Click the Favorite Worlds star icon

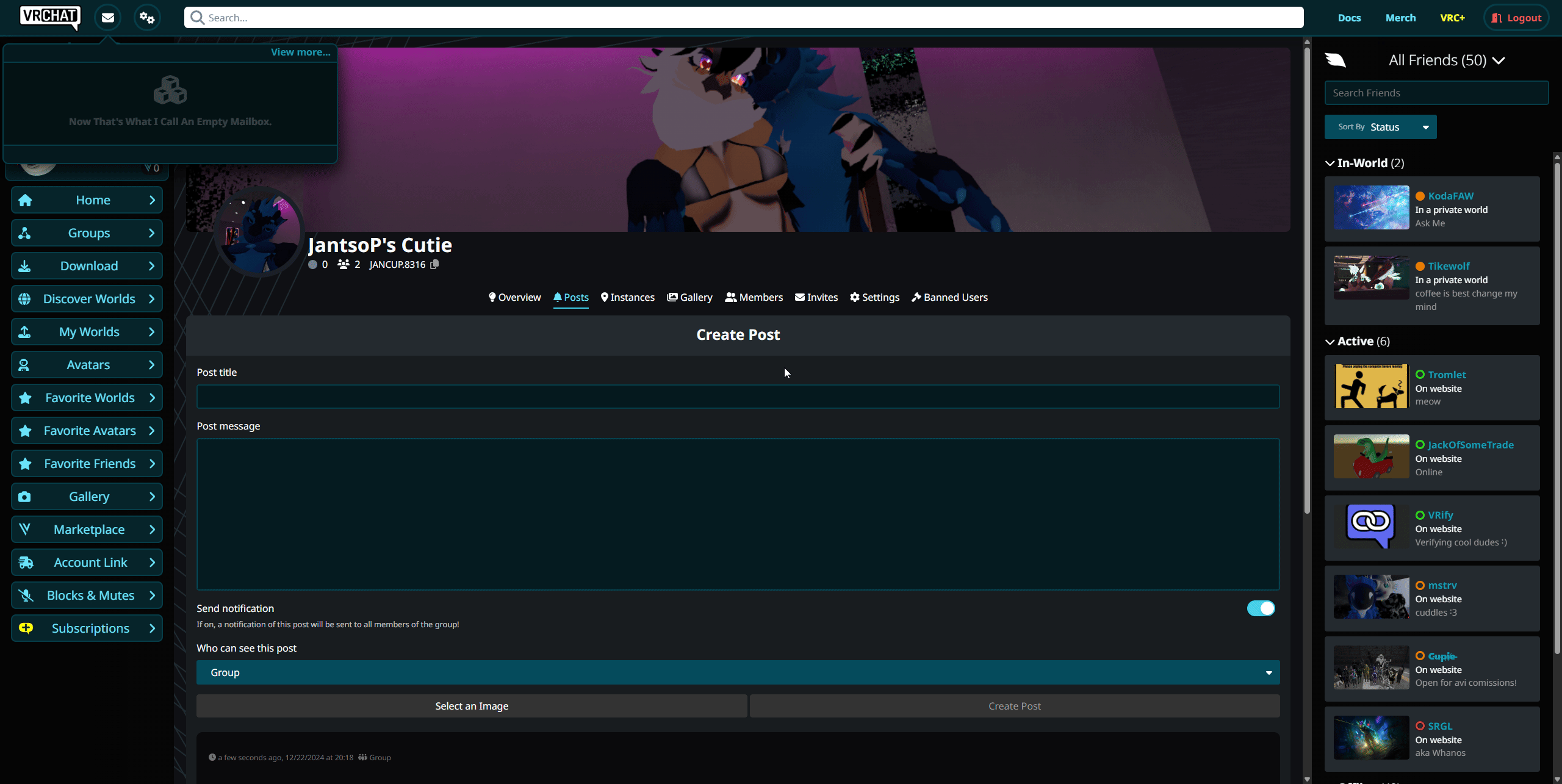tap(25, 398)
